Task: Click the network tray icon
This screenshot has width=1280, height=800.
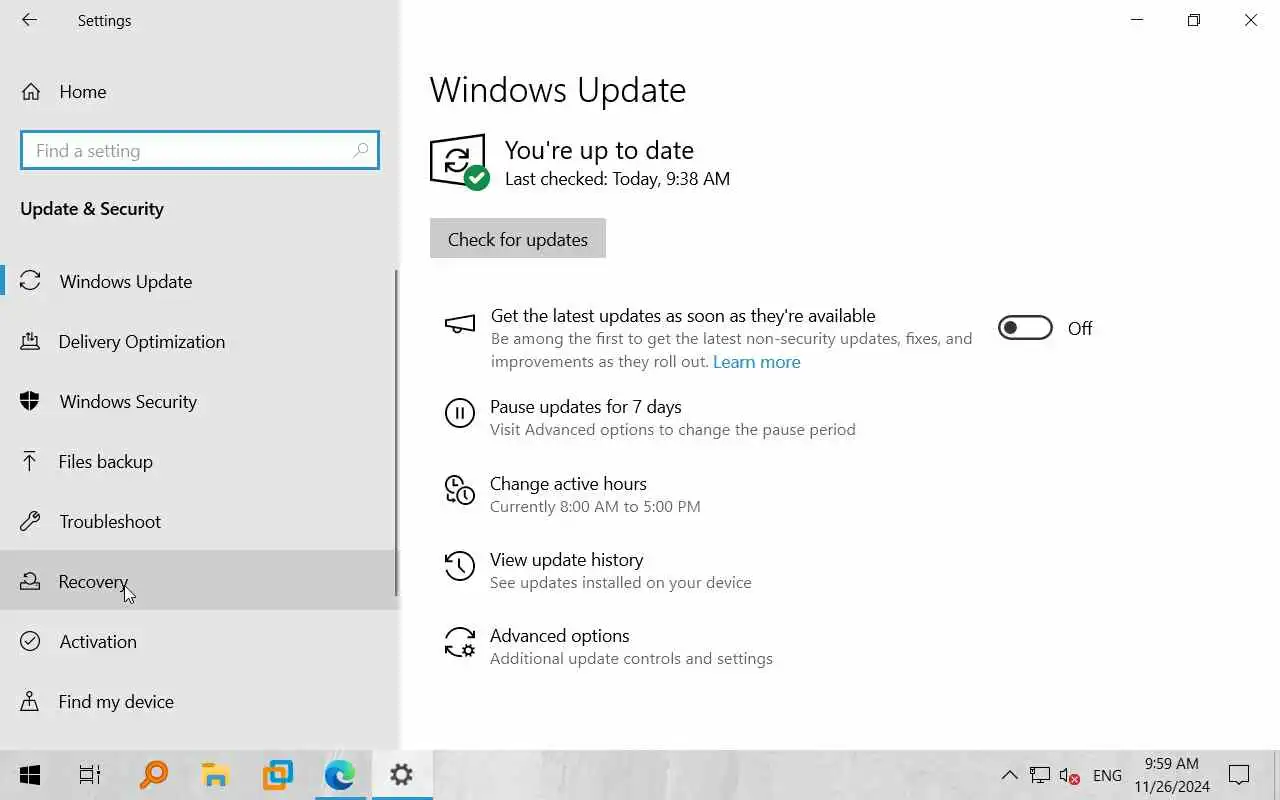Action: click(1040, 775)
